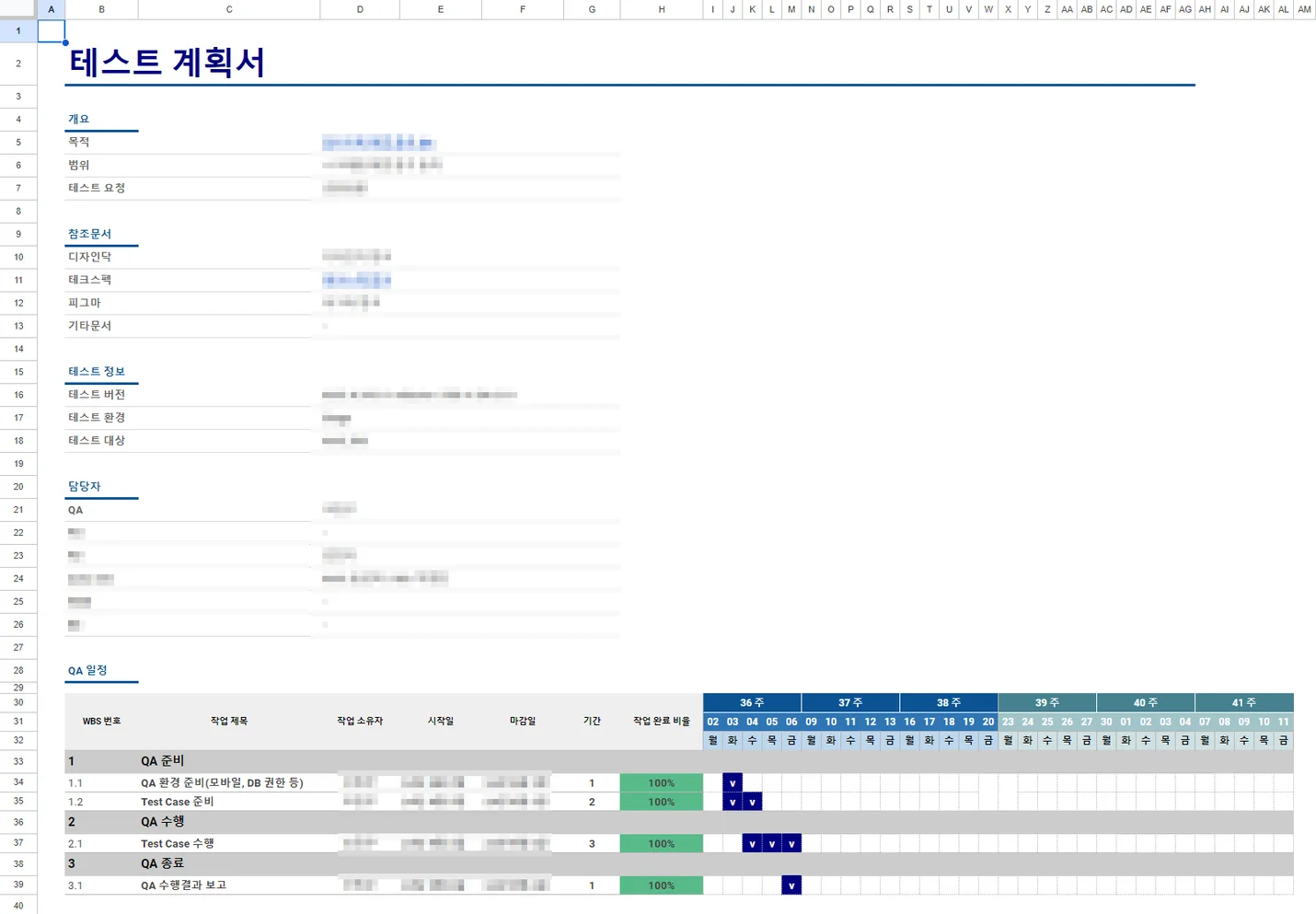
Task: Click the 담당자 section heading
Action: point(85,486)
